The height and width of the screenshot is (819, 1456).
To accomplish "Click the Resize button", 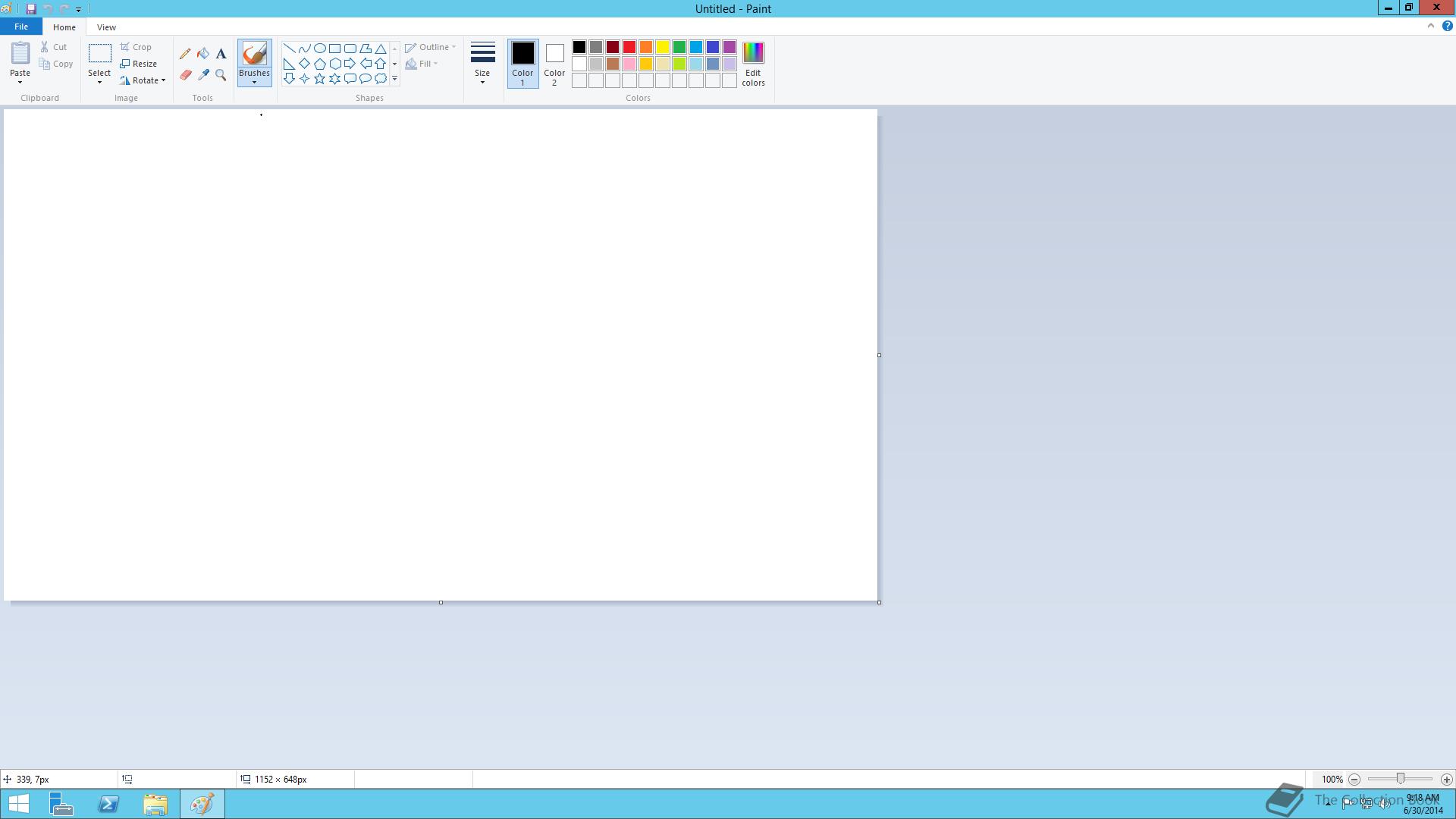I will (139, 64).
